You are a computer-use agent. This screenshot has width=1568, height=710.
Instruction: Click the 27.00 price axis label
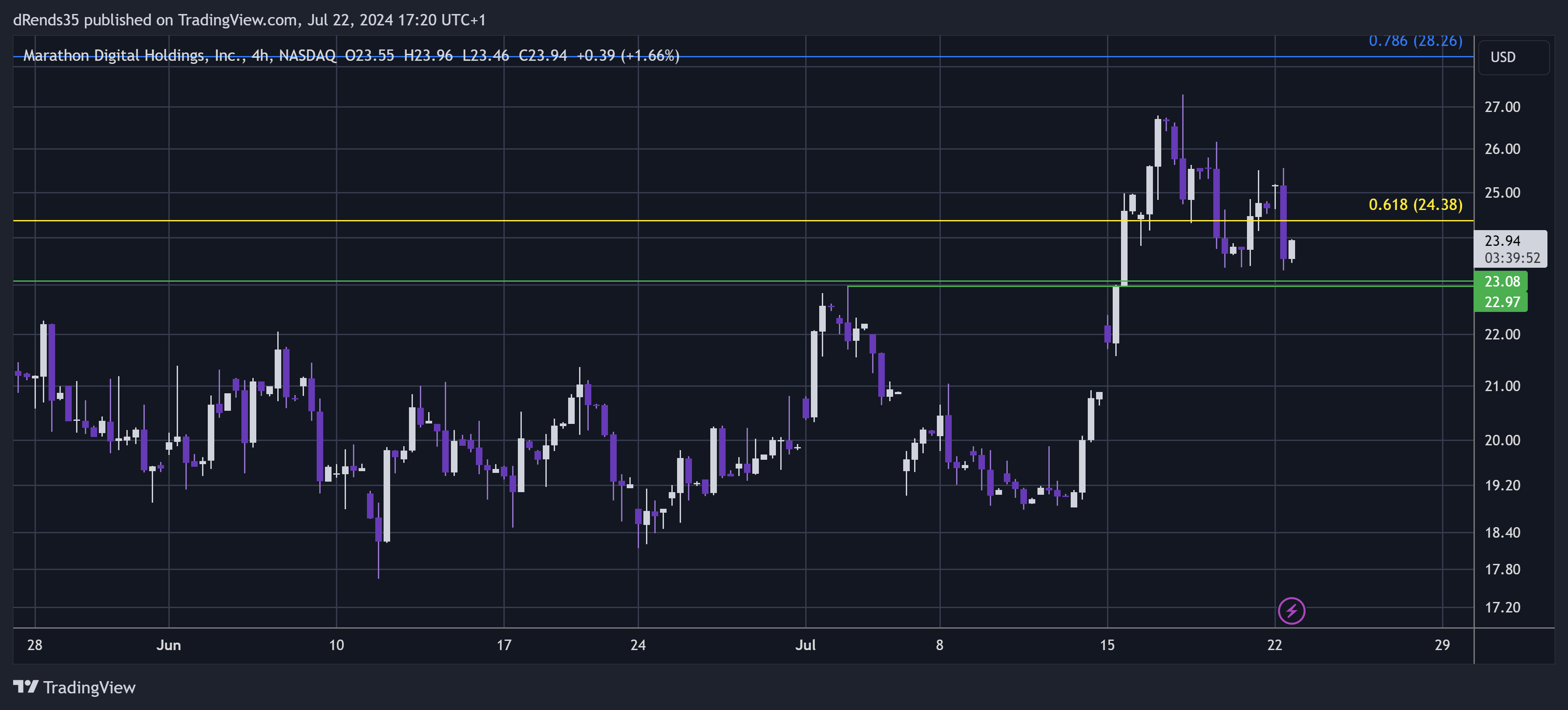tap(1502, 107)
